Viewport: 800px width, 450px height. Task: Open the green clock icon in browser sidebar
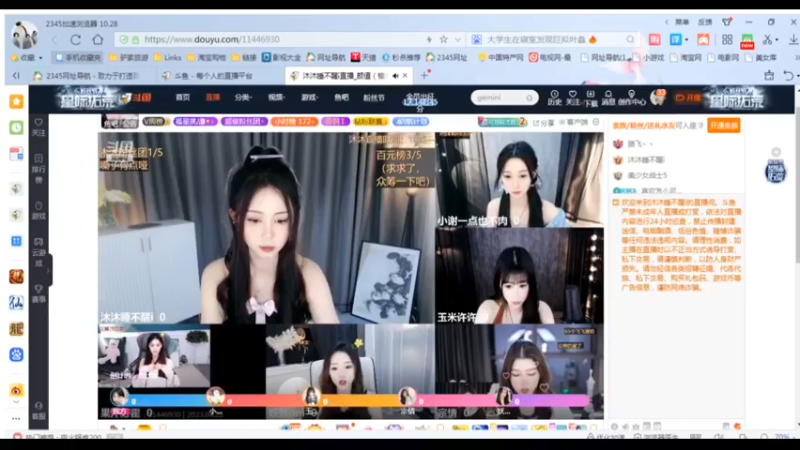pos(16,127)
